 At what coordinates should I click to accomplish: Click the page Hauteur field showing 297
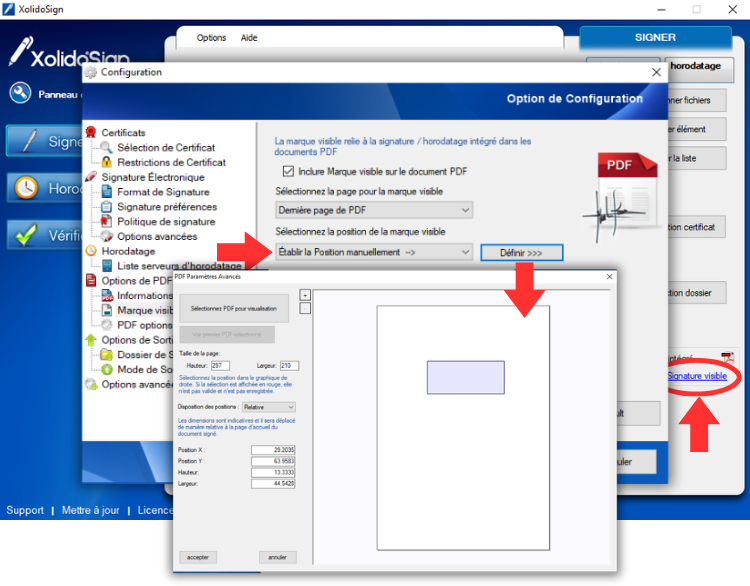tap(221, 365)
